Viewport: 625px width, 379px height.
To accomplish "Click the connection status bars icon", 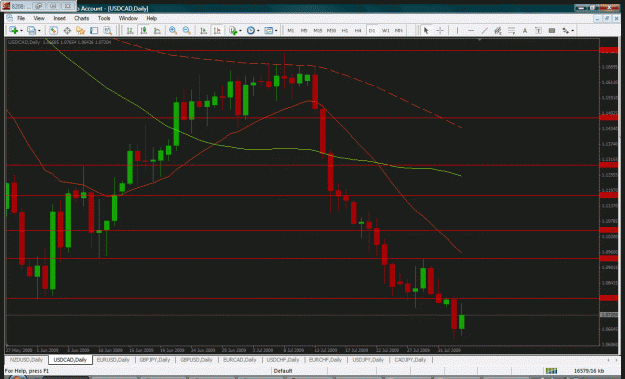I will [x=551, y=371].
